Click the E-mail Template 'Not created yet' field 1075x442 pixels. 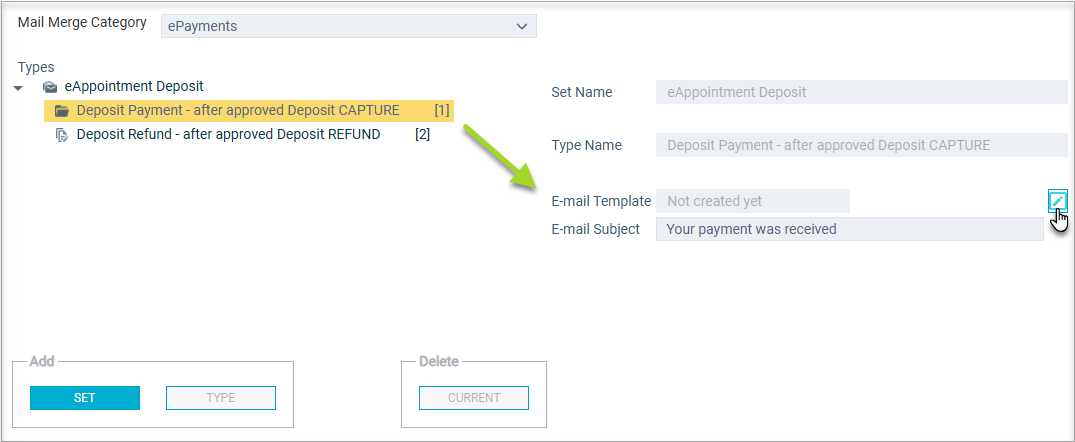pos(752,201)
